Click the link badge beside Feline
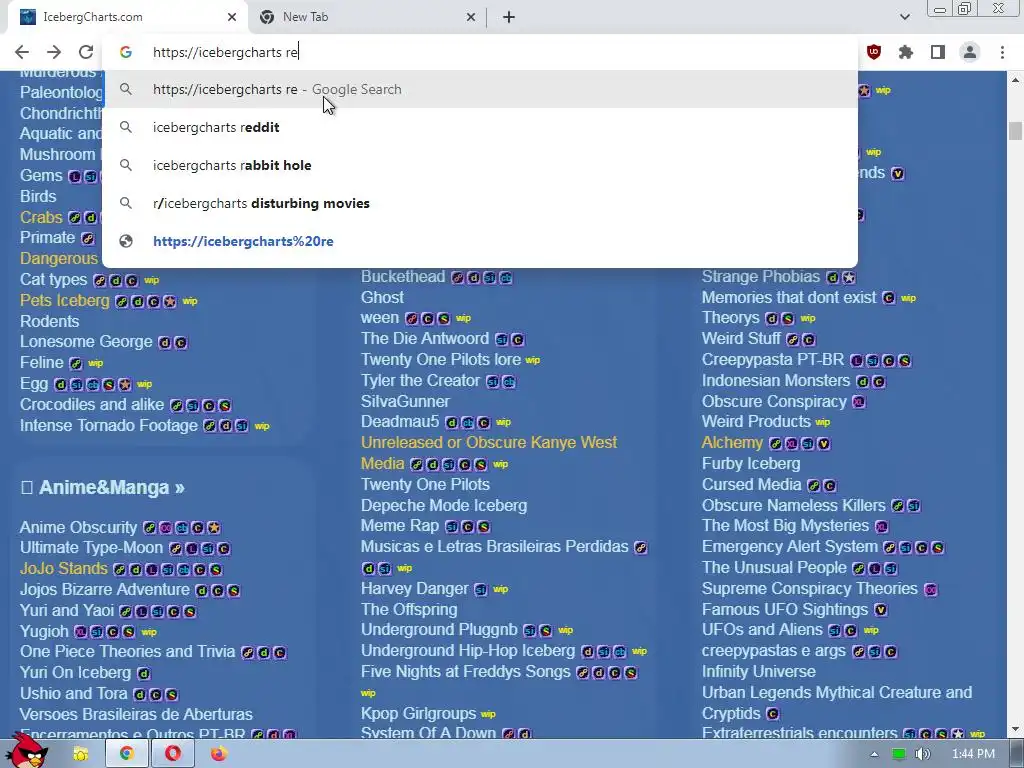This screenshot has width=1024, height=768. (76, 363)
